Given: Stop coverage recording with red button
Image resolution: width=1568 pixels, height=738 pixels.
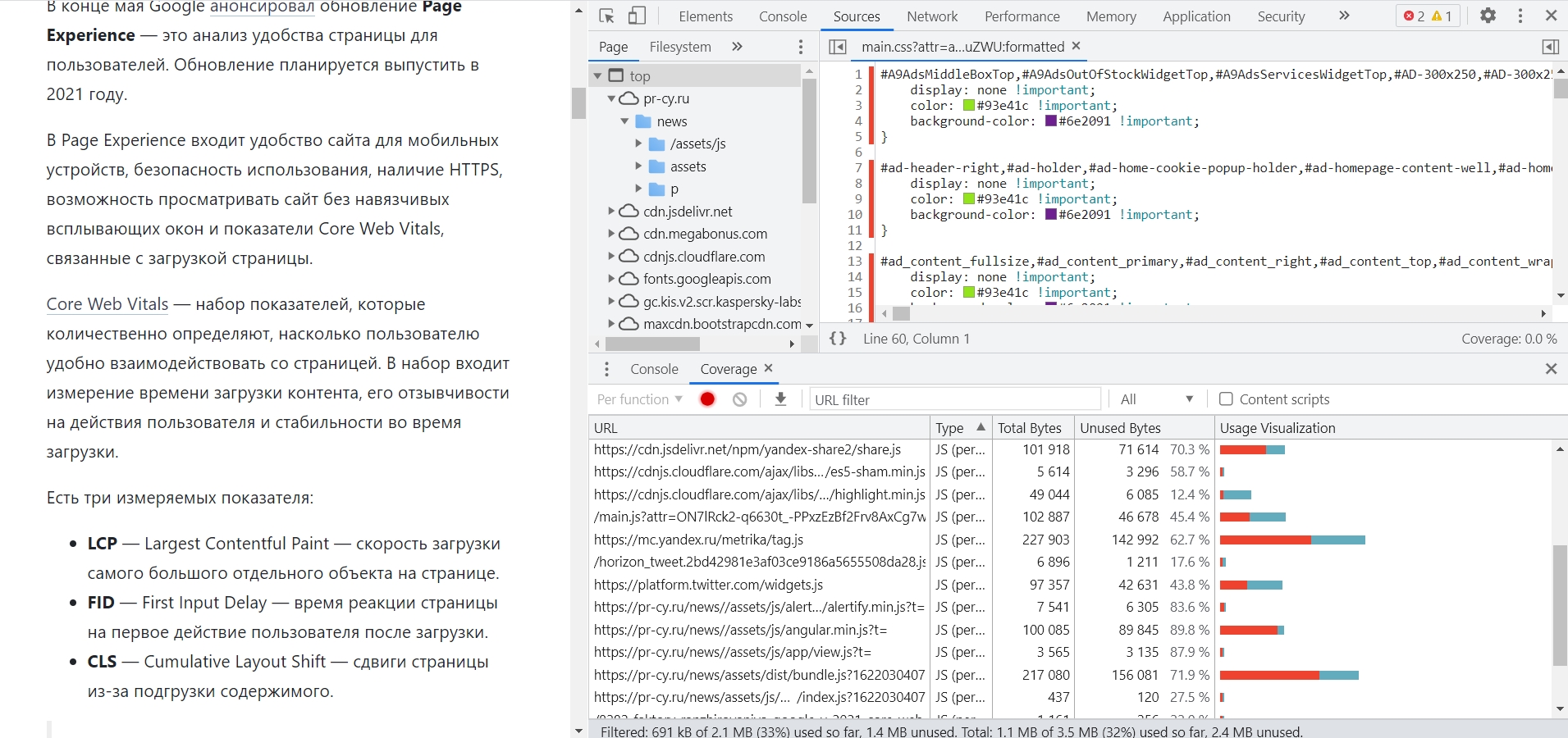Looking at the screenshot, I should point(707,399).
